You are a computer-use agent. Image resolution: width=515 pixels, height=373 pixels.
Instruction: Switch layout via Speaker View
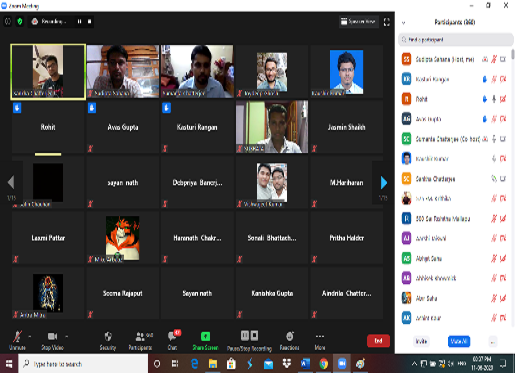click(x=358, y=22)
